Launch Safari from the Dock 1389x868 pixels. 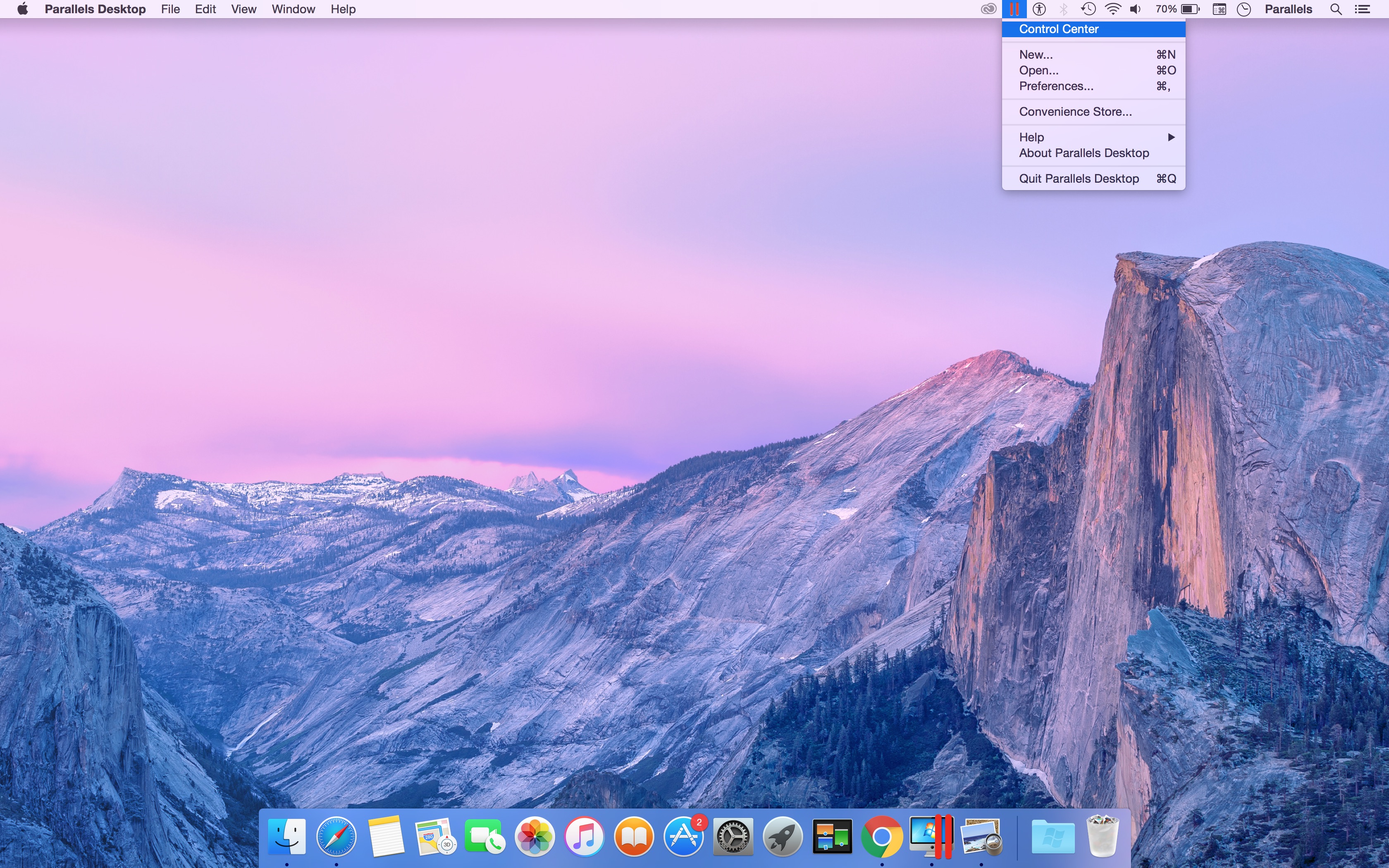(x=337, y=837)
